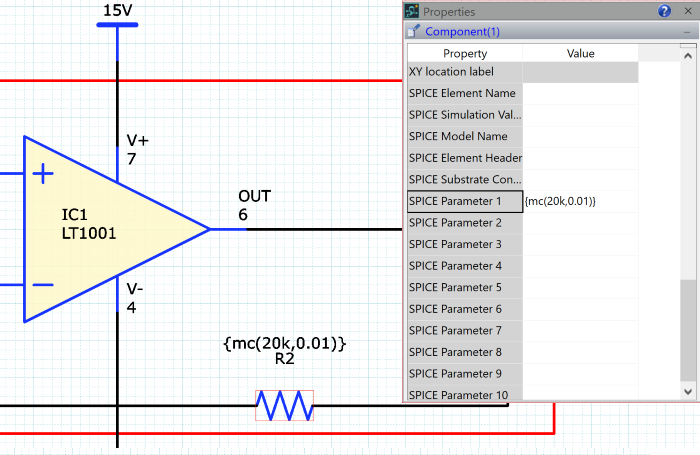Screen dimensions: 700x455
Task: Click the op-amp inverting minus input
Action: (43, 284)
